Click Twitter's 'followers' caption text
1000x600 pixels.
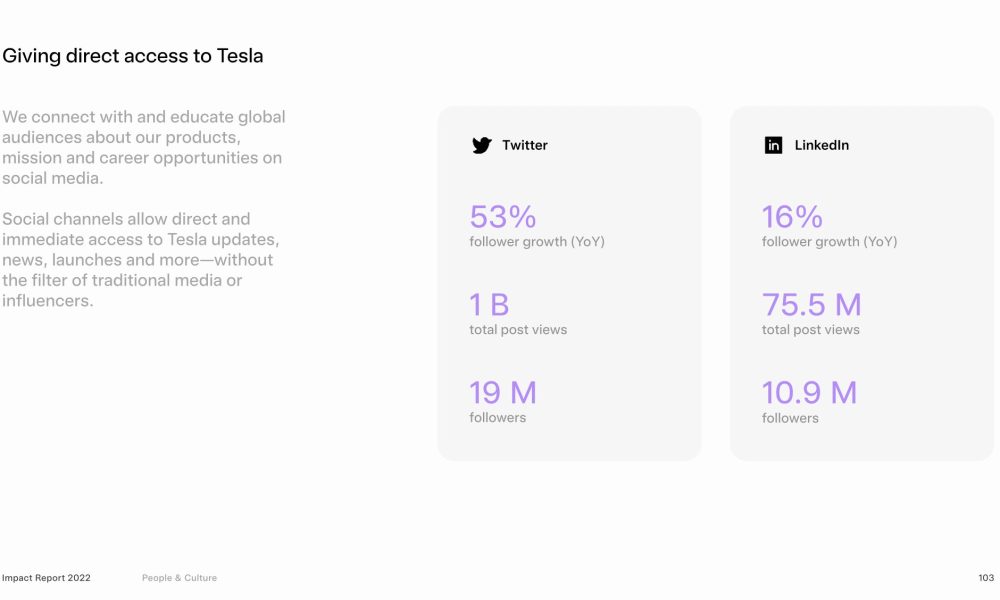pos(497,418)
